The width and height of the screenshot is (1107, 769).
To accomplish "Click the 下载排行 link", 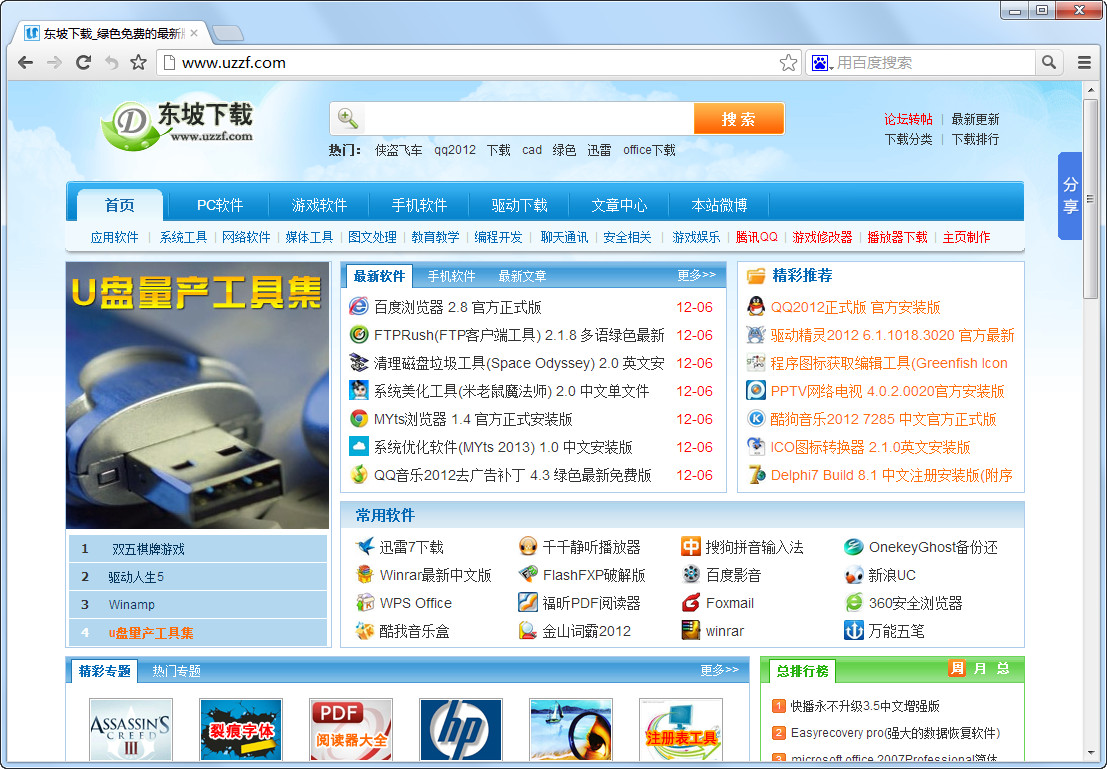I will (975, 140).
